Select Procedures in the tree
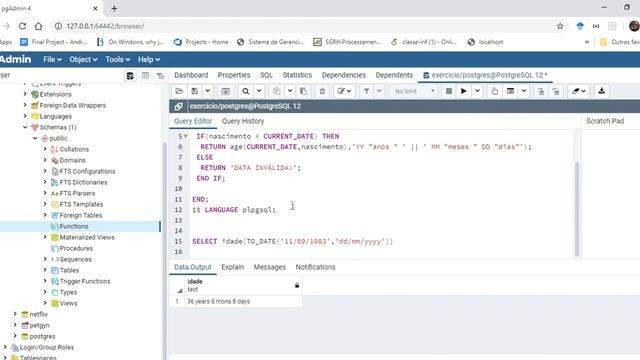The image size is (640, 360). pos(76,248)
